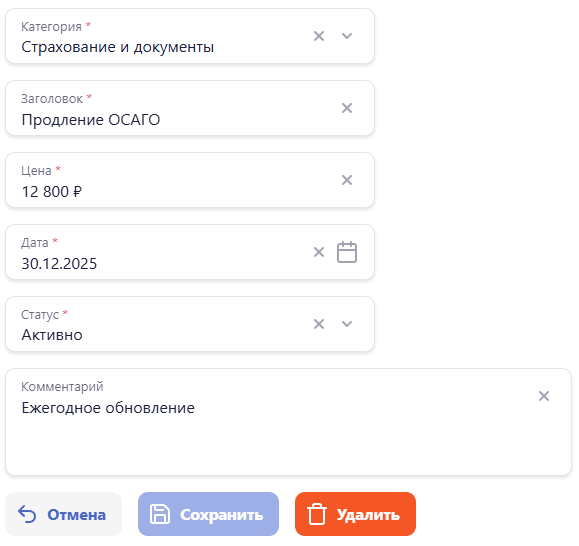
Task: Edit the date 30.12.2025 field
Action: (190, 252)
